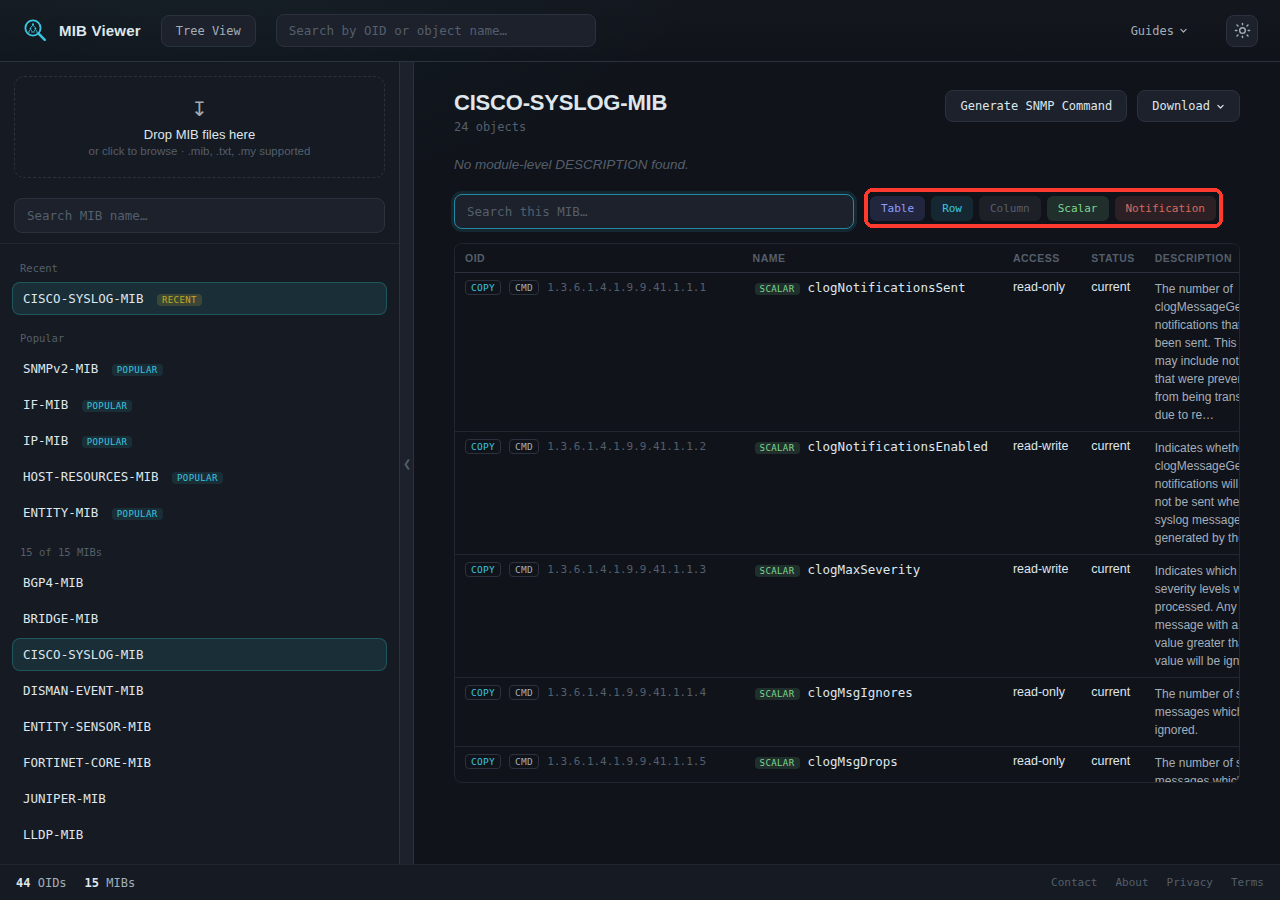This screenshot has width=1280, height=900.
Task: Open CMD for clogMaxSeverity row
Action: [x=524, y=570]
